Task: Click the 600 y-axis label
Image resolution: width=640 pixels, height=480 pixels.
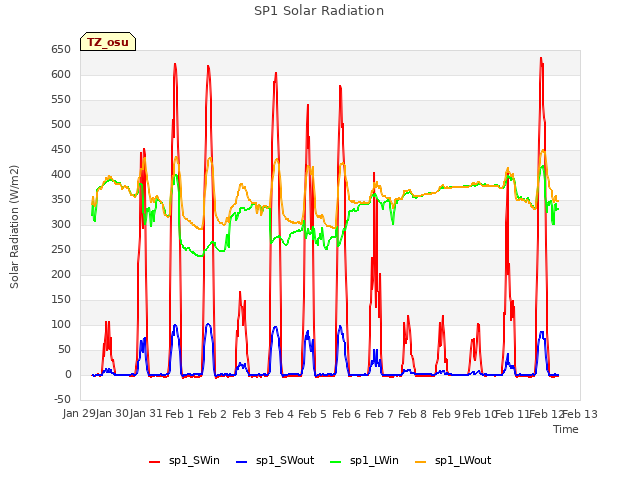Action: point(61,74)
